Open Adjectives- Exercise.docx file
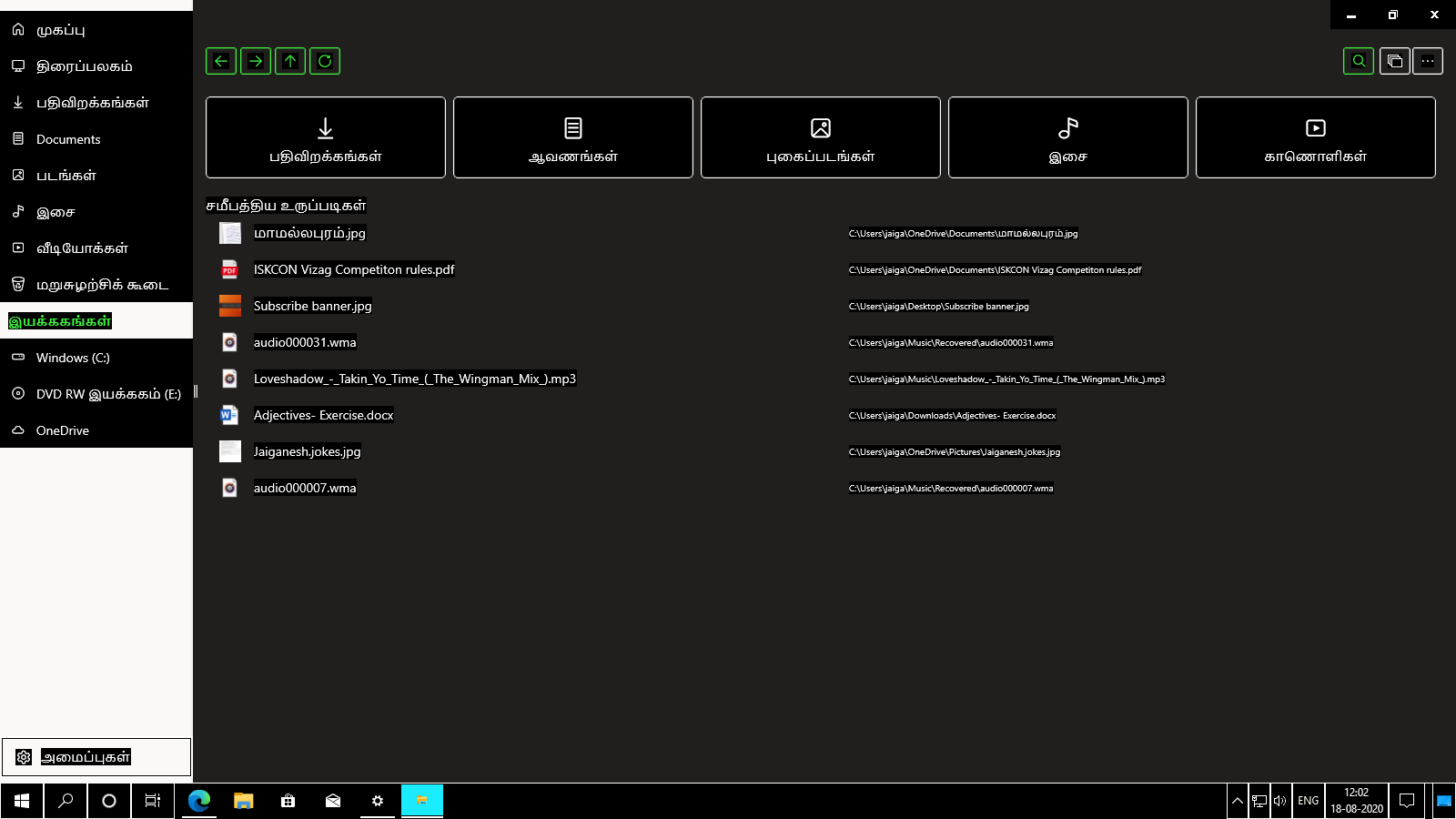The width and height of the screenshot is (1456, 819). pos(323,415)
